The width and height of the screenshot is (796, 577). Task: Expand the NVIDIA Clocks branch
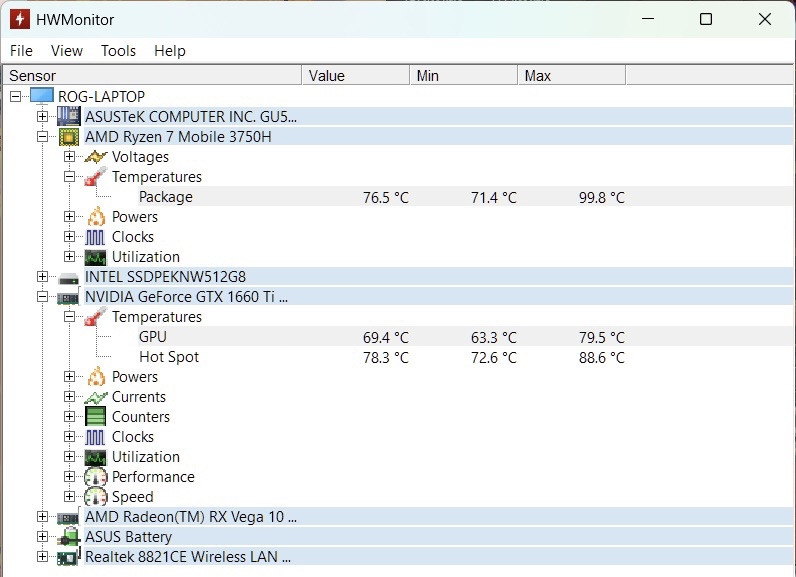(70, 436)
